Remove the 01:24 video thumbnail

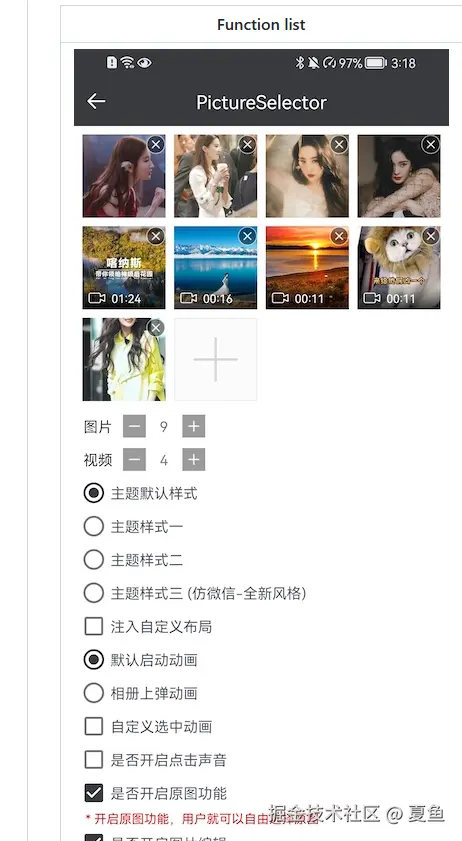156,236
